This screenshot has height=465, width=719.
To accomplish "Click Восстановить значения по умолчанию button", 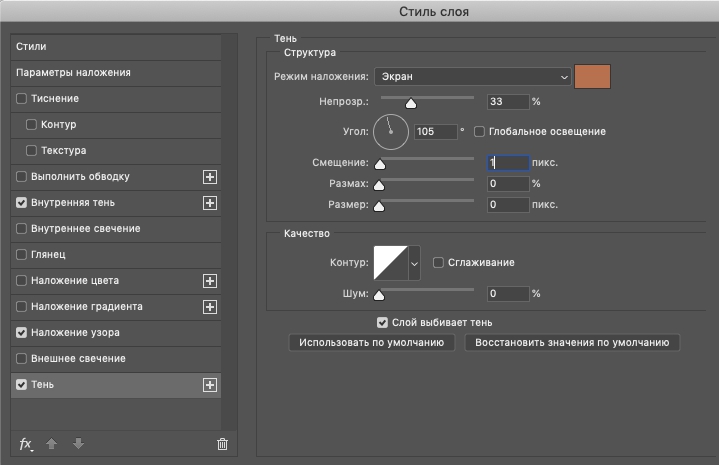I will coord(572,343).
